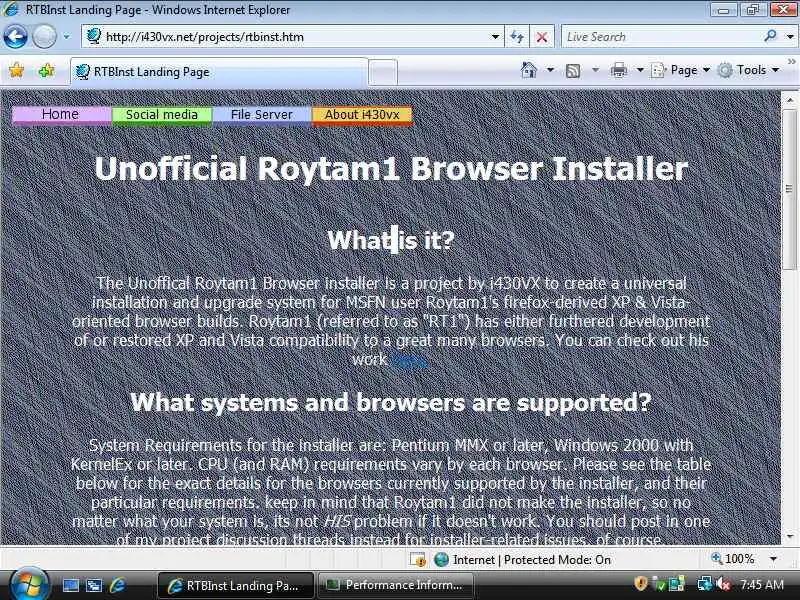Click the security shield tray icon
This screenshot has height=600, width=800.
click(641, 584)
